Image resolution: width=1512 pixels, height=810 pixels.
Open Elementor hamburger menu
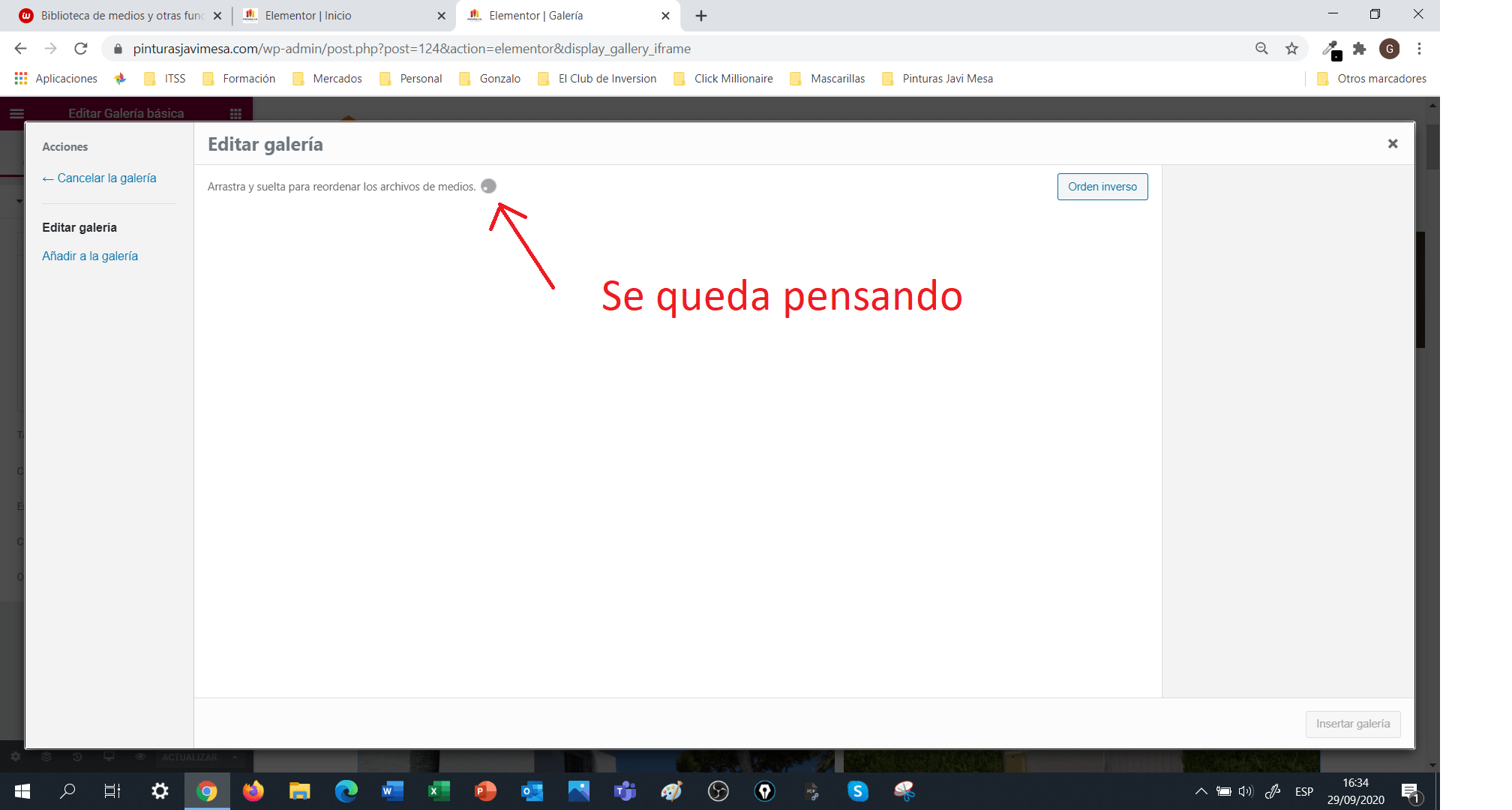click(x=16, y=114)
